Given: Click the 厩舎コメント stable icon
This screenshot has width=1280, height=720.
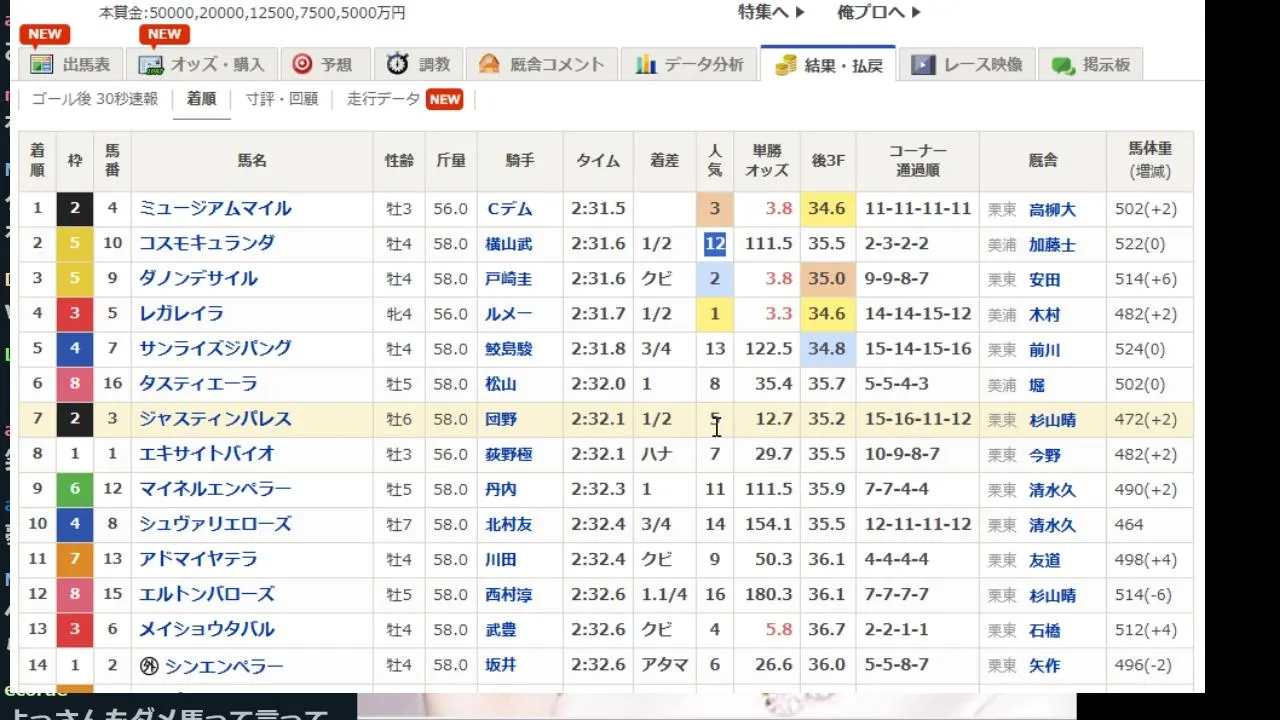Looking at the screenshot, I should (489, 64).
